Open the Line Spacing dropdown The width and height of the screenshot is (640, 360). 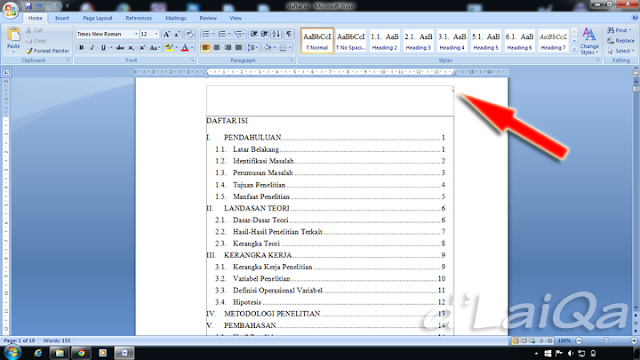pyautogui.click(x=252, y=48)
